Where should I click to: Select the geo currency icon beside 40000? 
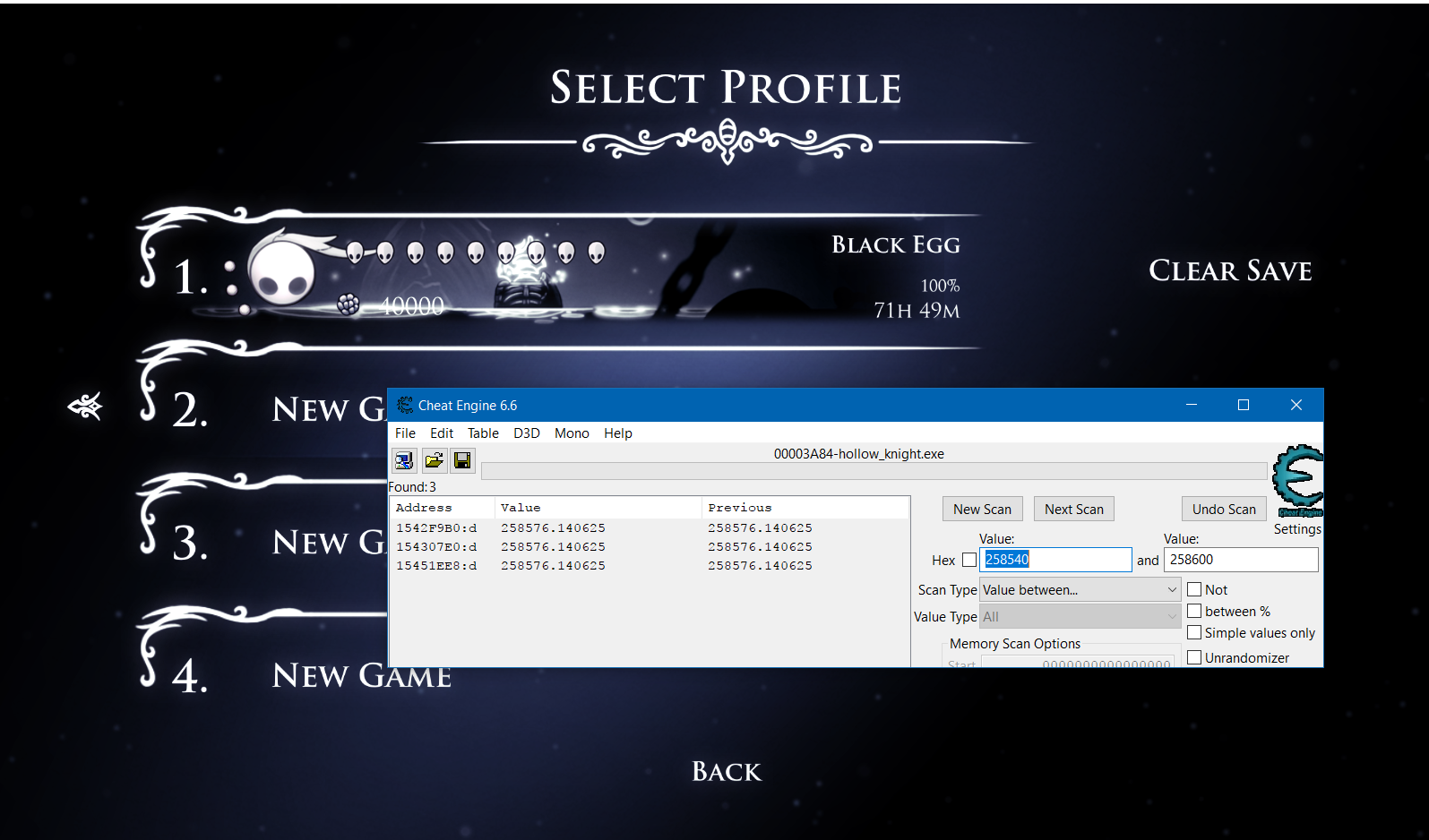click(x=349, y=304)
